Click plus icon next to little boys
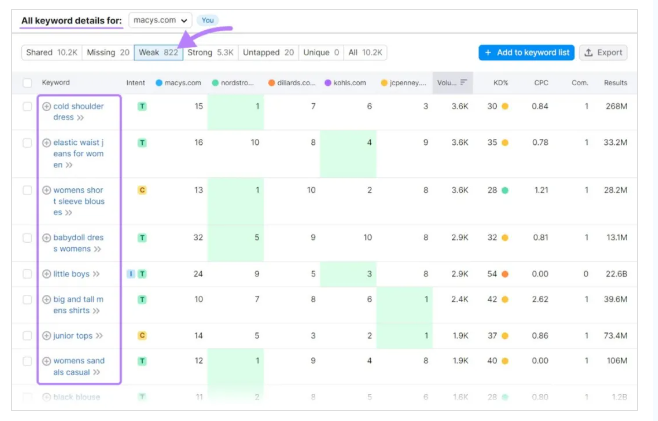 click(47, 274)
